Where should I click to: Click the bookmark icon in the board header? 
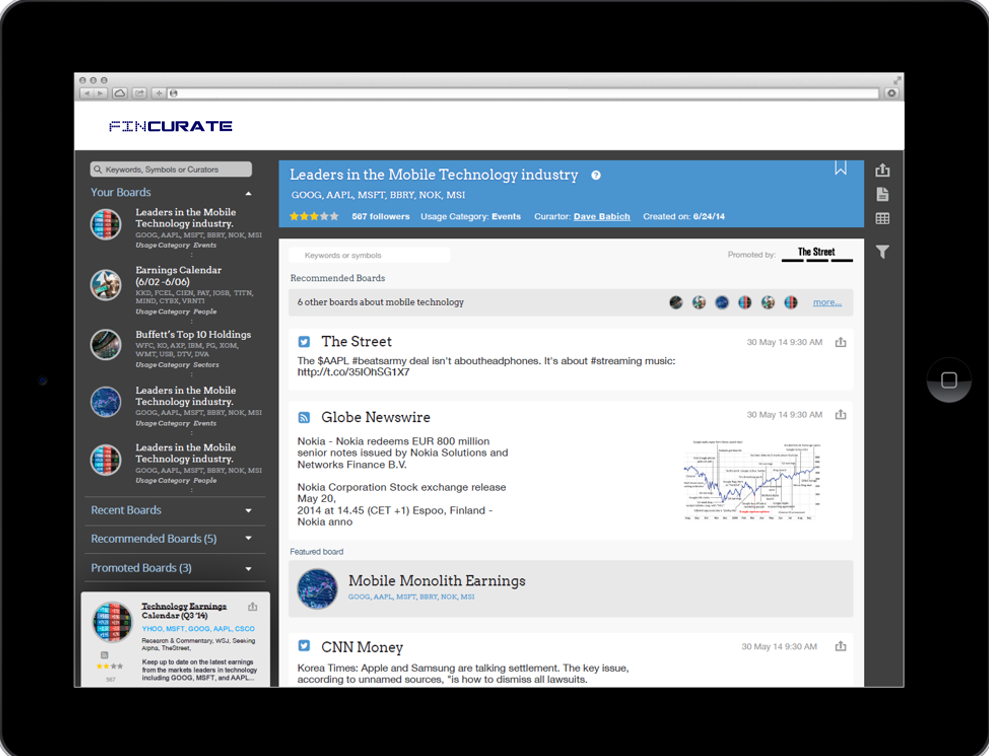(840, 168)
